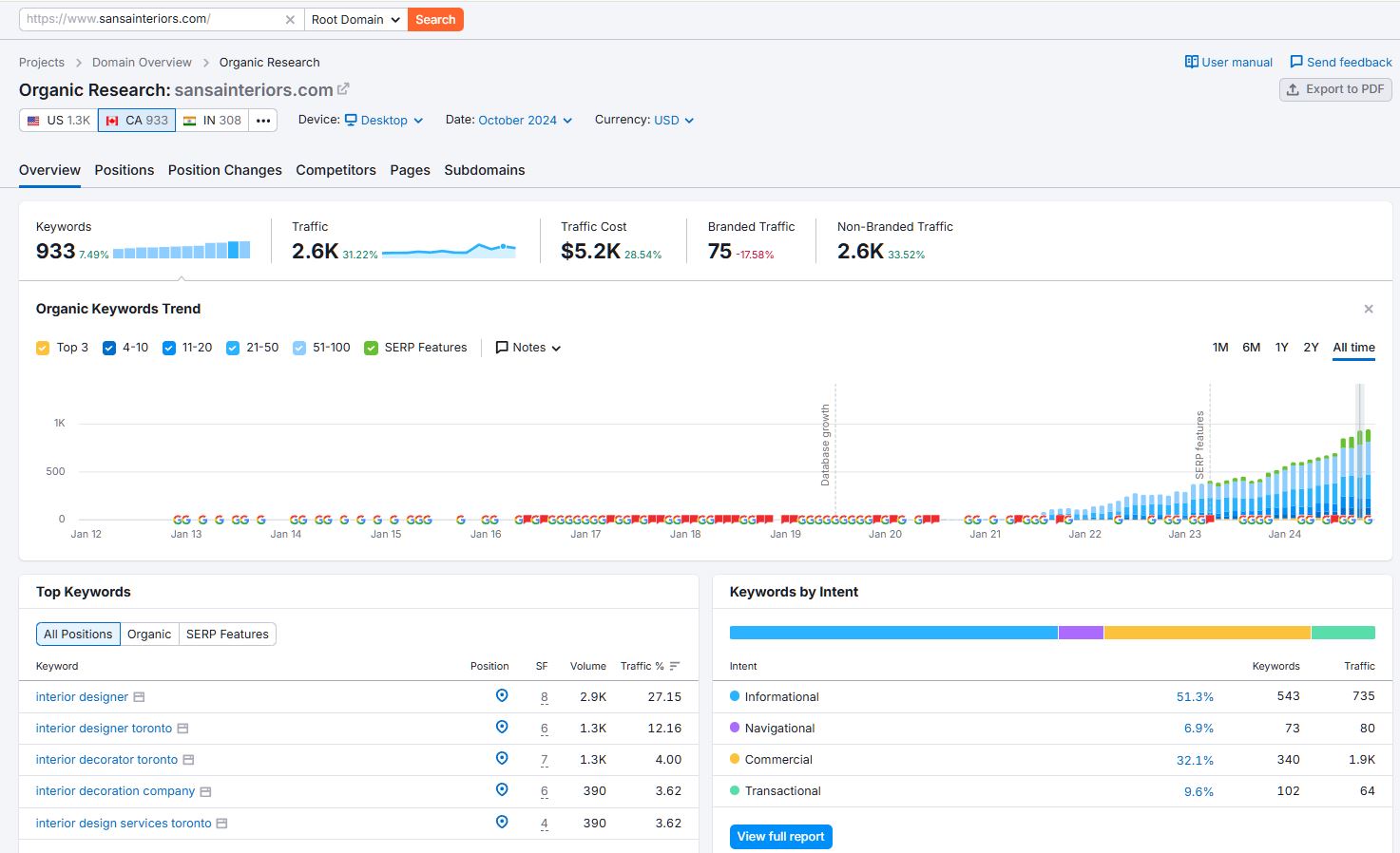The width and height of the screenshot is (1400, 853).
Task: Open more databases via three-dots button
Action: pos(263,121)
